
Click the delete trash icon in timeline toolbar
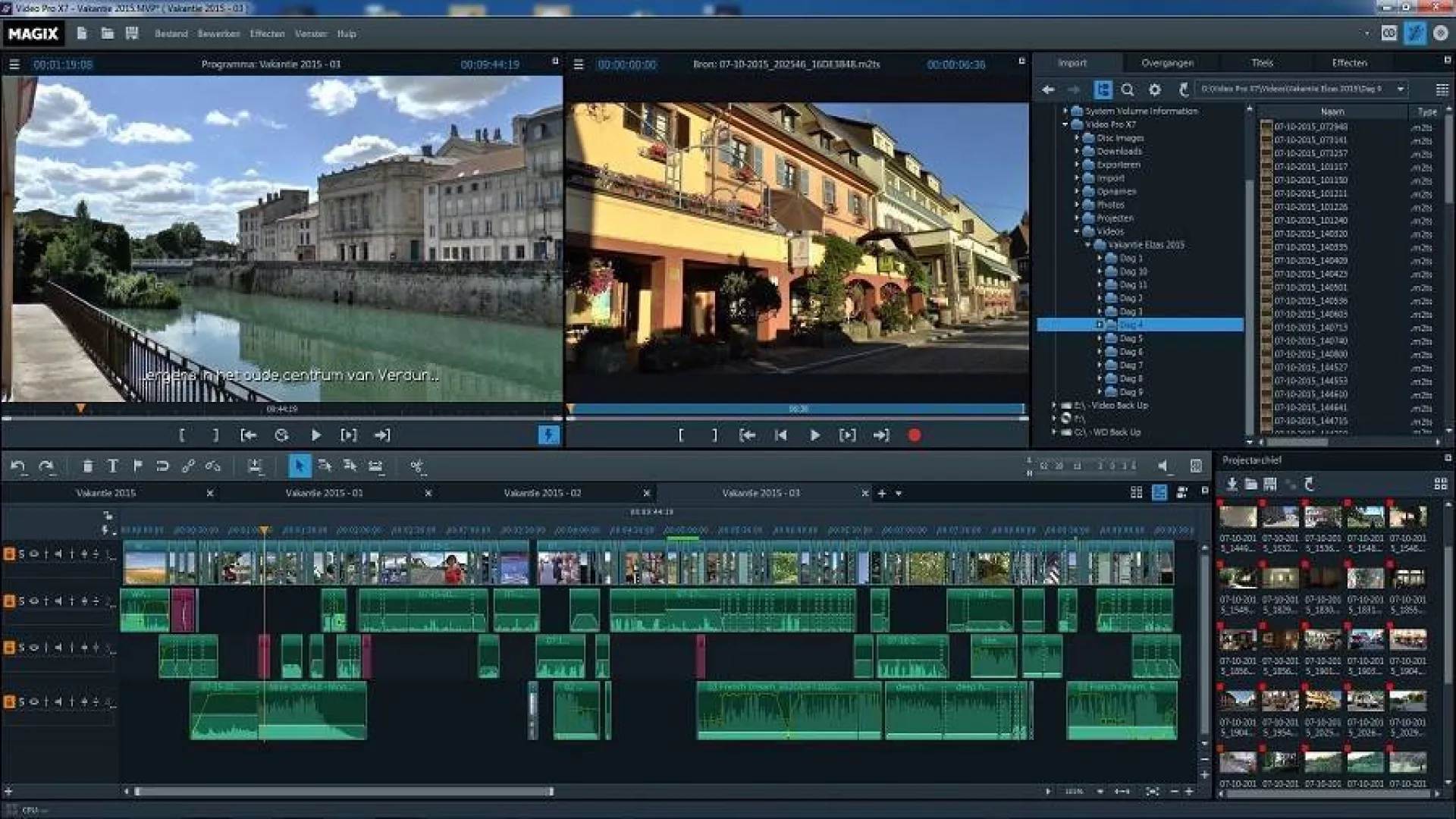point(87,466)
